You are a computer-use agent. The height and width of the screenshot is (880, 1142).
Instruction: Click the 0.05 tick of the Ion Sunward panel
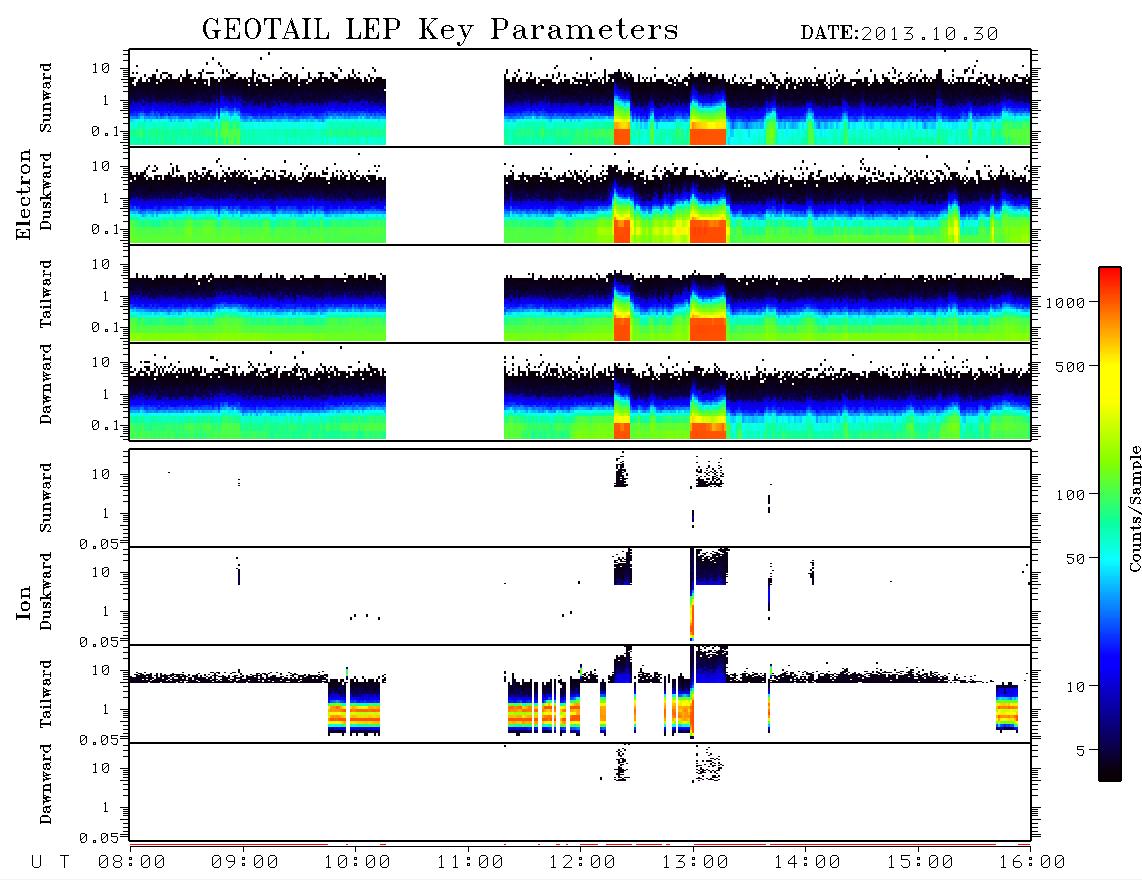[x=99, y=543]
